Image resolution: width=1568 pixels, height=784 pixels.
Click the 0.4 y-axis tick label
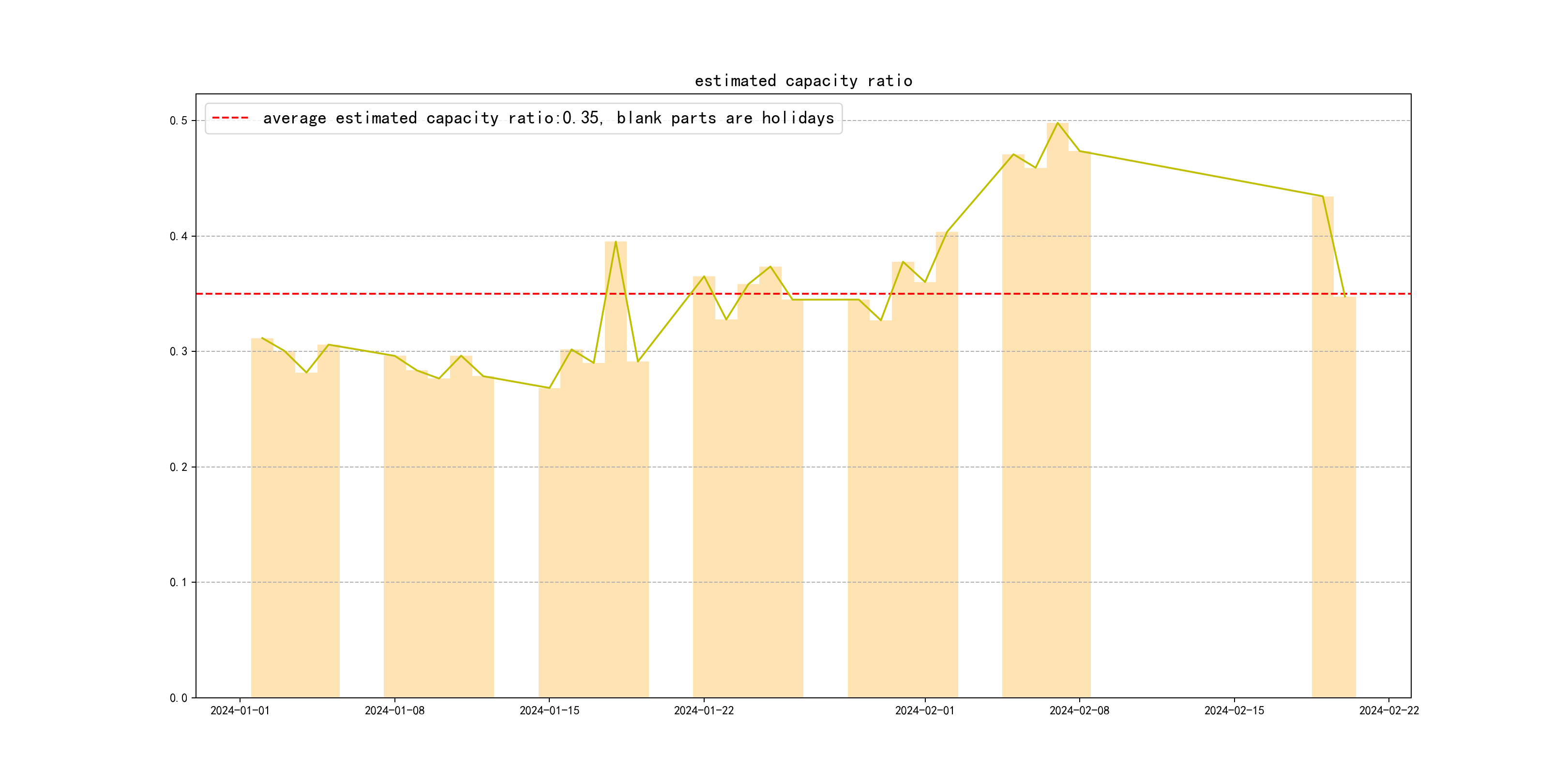pyautogui.click(x=179, y=236)
